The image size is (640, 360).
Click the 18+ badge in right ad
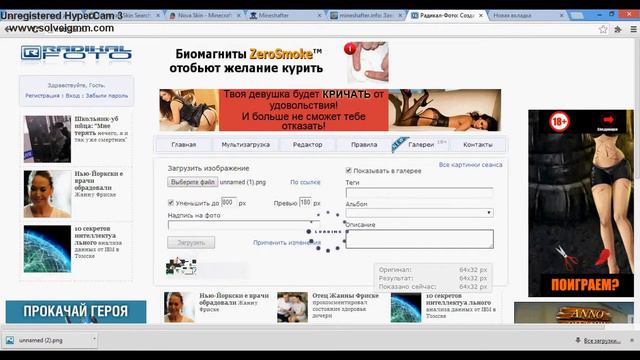tap(559, 122)
